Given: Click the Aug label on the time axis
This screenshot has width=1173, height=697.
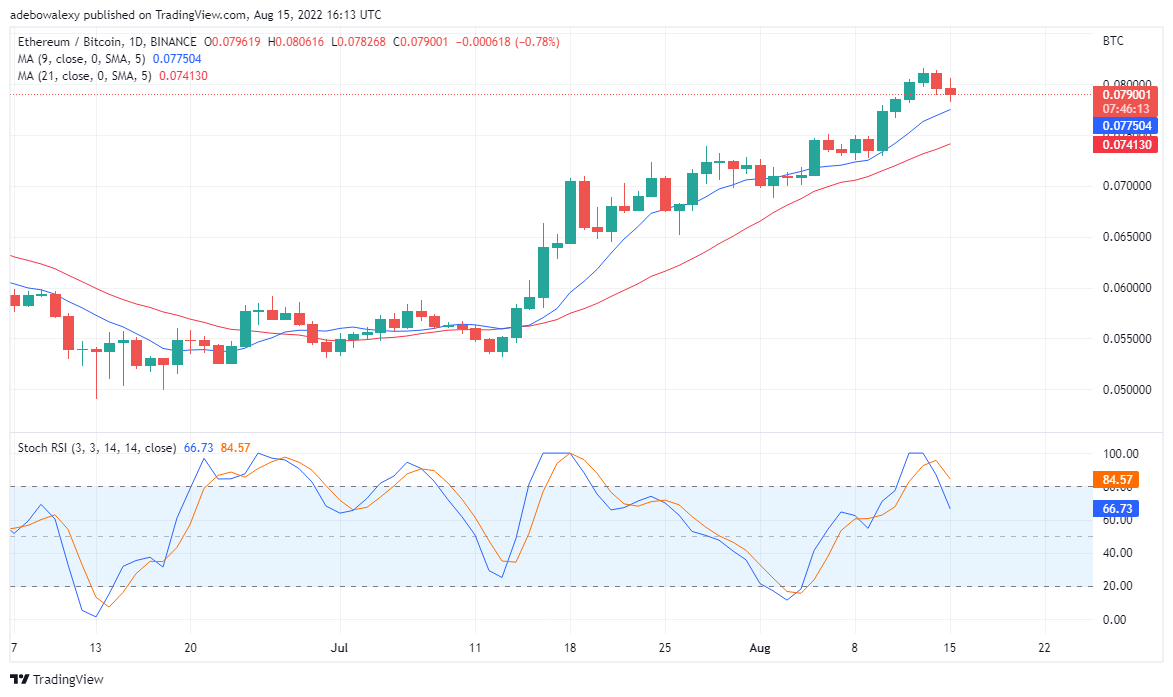Looking at the screenshot, I should click(759, 648).
